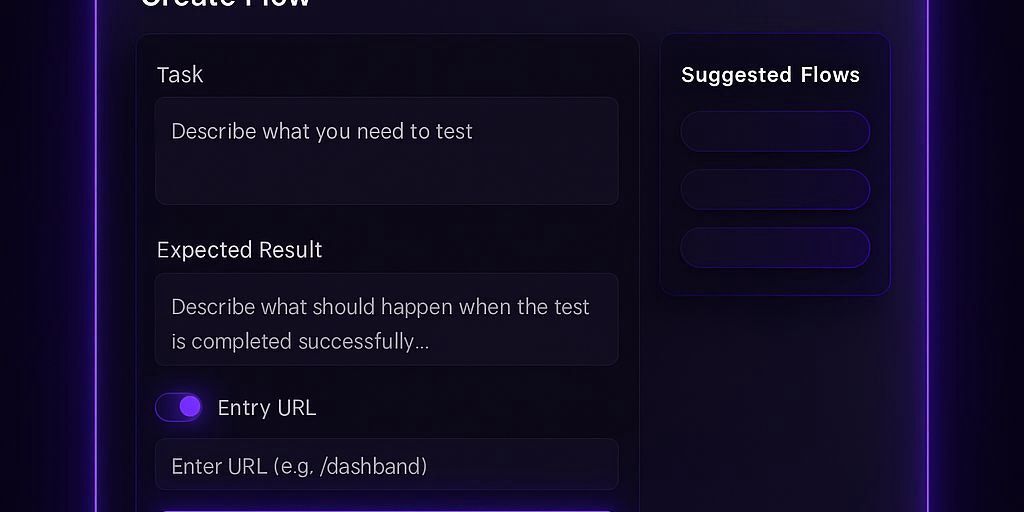Click the "Task" field label
This screenshot has width=1024, height=512.
[180, 75]
